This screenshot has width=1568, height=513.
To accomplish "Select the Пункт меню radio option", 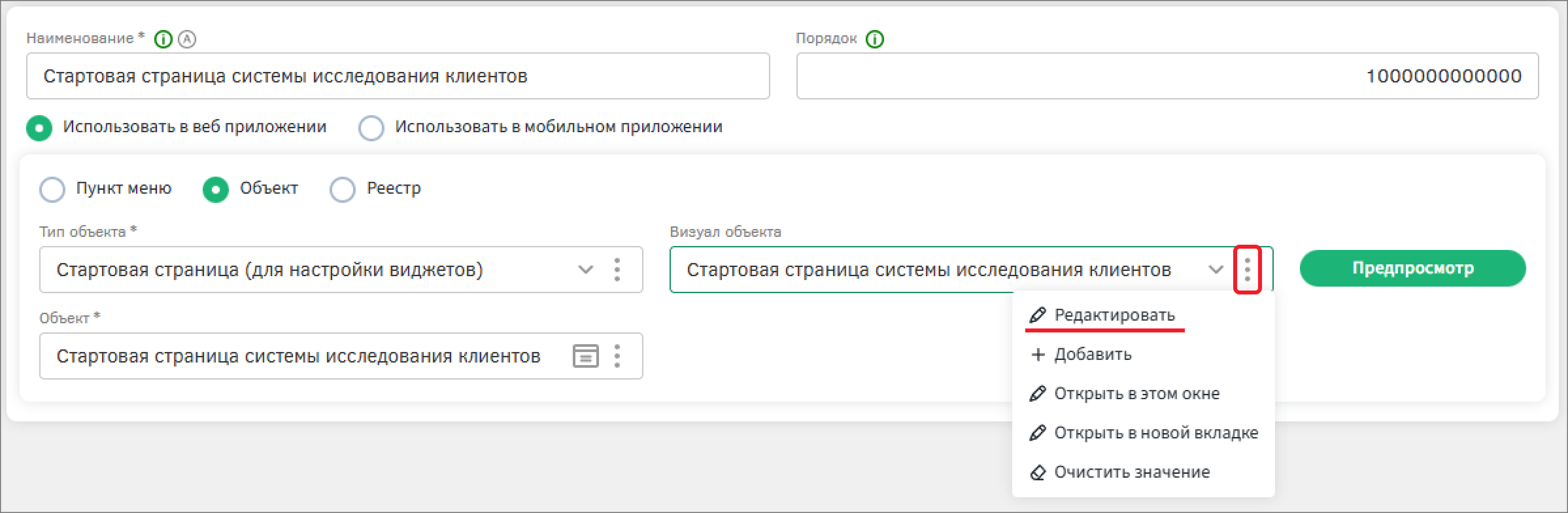I will pos(52,189).
